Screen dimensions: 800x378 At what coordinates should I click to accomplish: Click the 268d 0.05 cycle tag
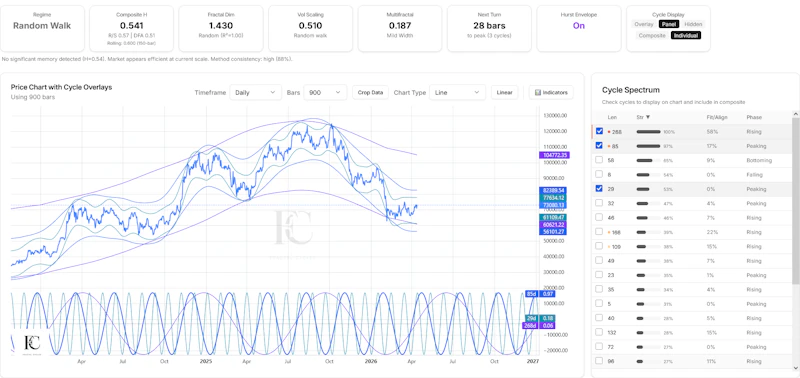pos(538,325)
